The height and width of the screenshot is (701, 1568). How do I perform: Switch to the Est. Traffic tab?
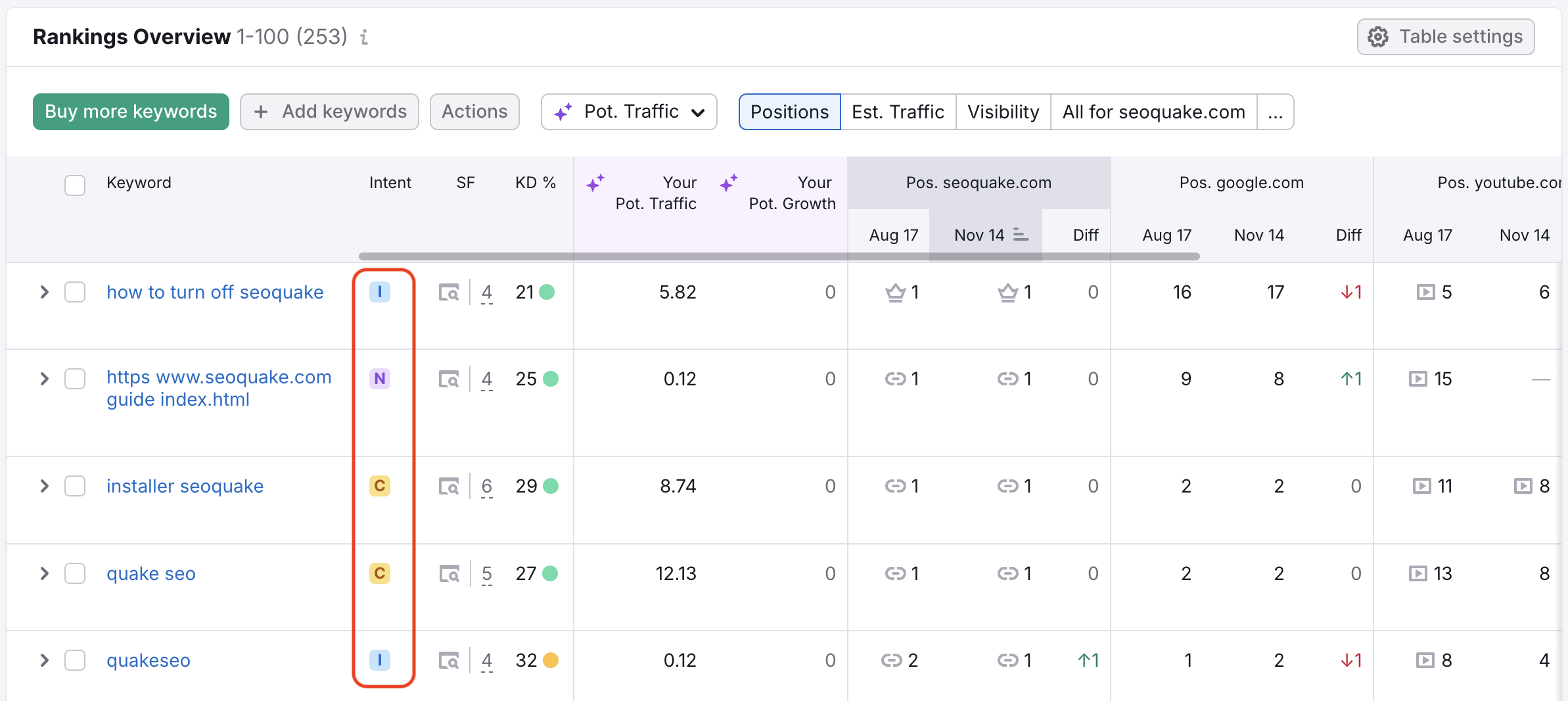(898, 112)
